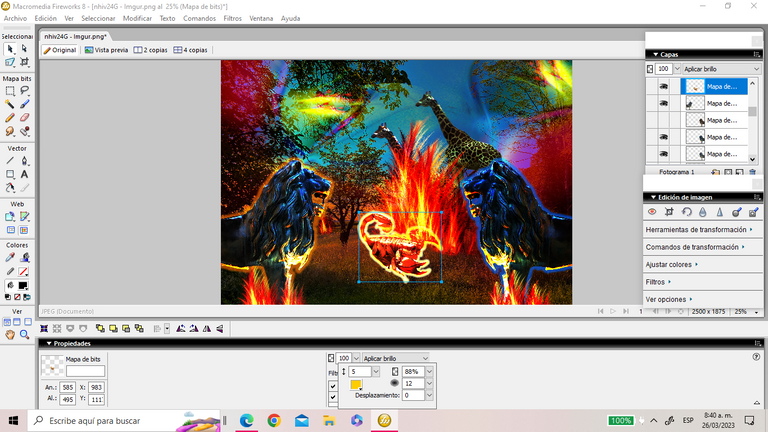This screenshot has height=432, width=768.
Task: Click the Red Eye removal icon
Action: point(652,212)
